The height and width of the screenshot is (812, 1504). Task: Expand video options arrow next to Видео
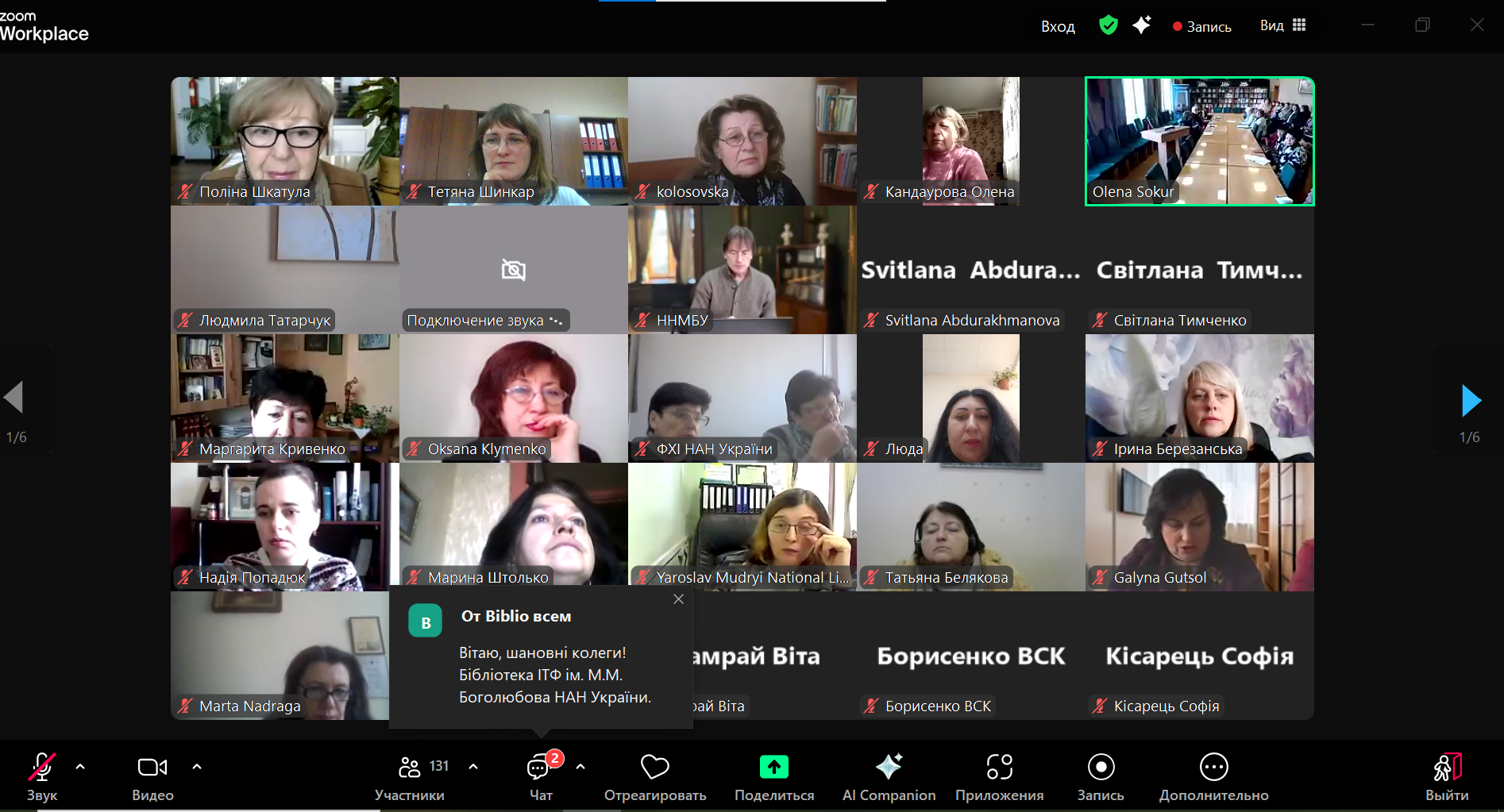[x=197, y=767]
